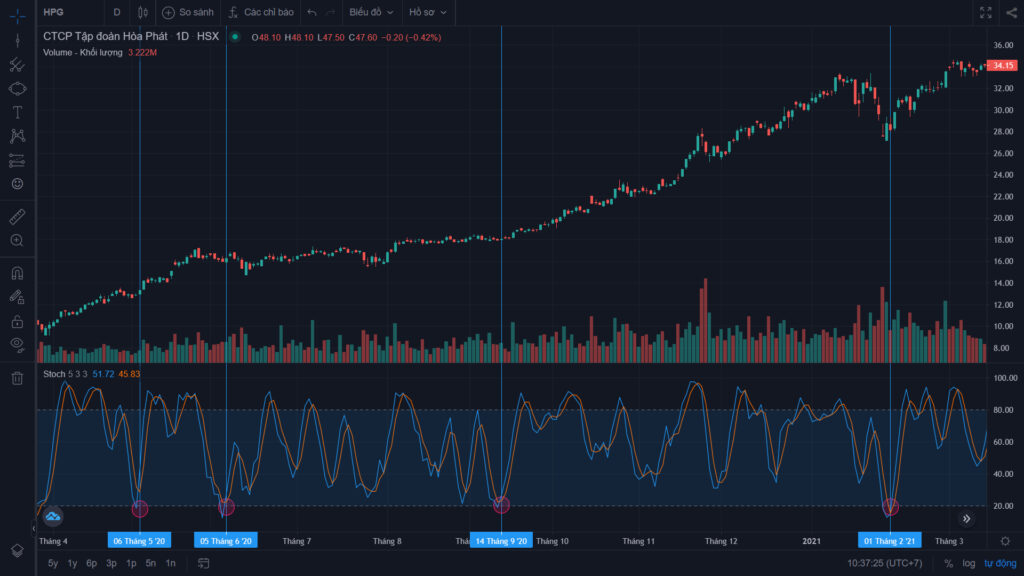Open Các chỉ báo indicators
Viewport: 1024px width, 576px height.
261,12
